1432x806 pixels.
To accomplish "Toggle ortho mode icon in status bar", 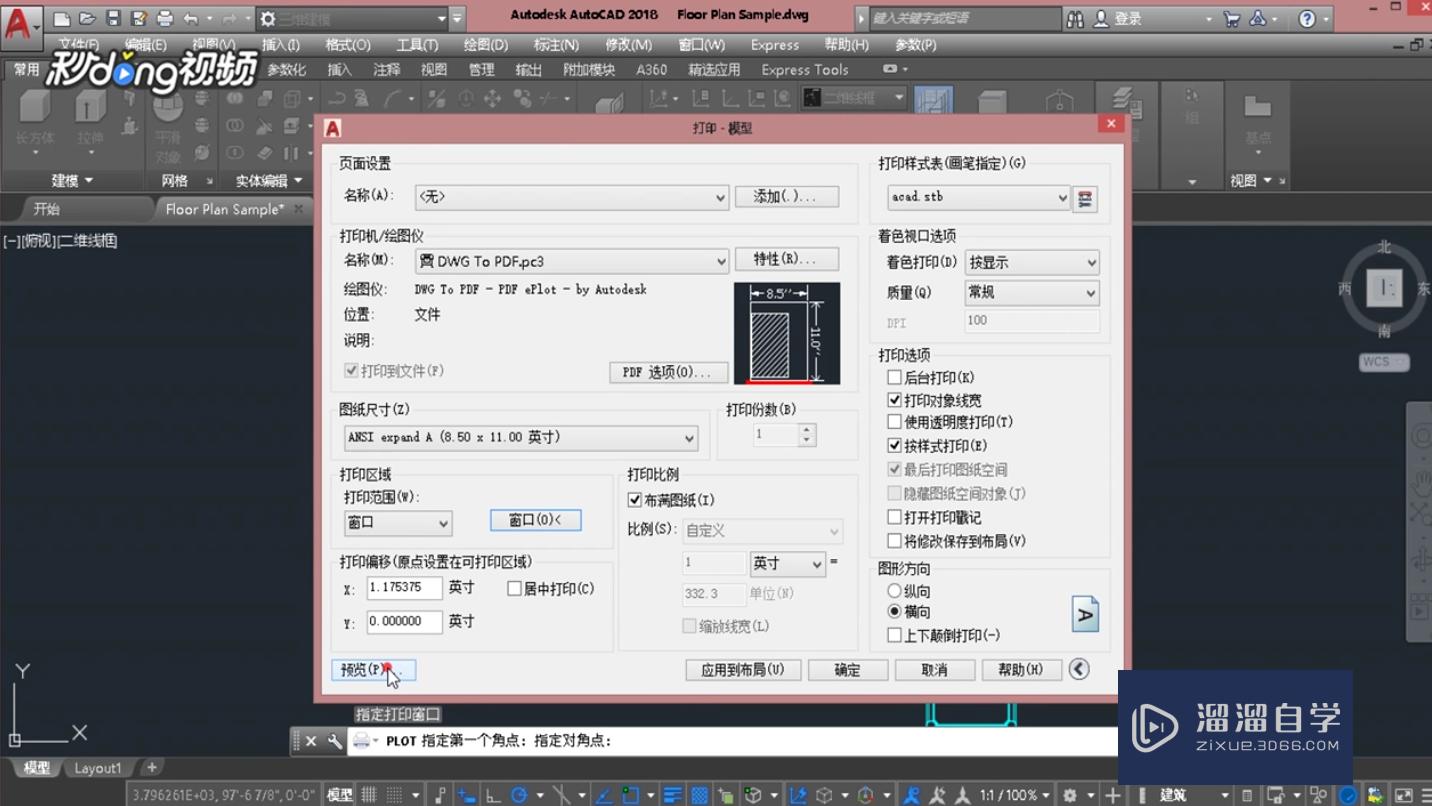I will tap(493, 795).
